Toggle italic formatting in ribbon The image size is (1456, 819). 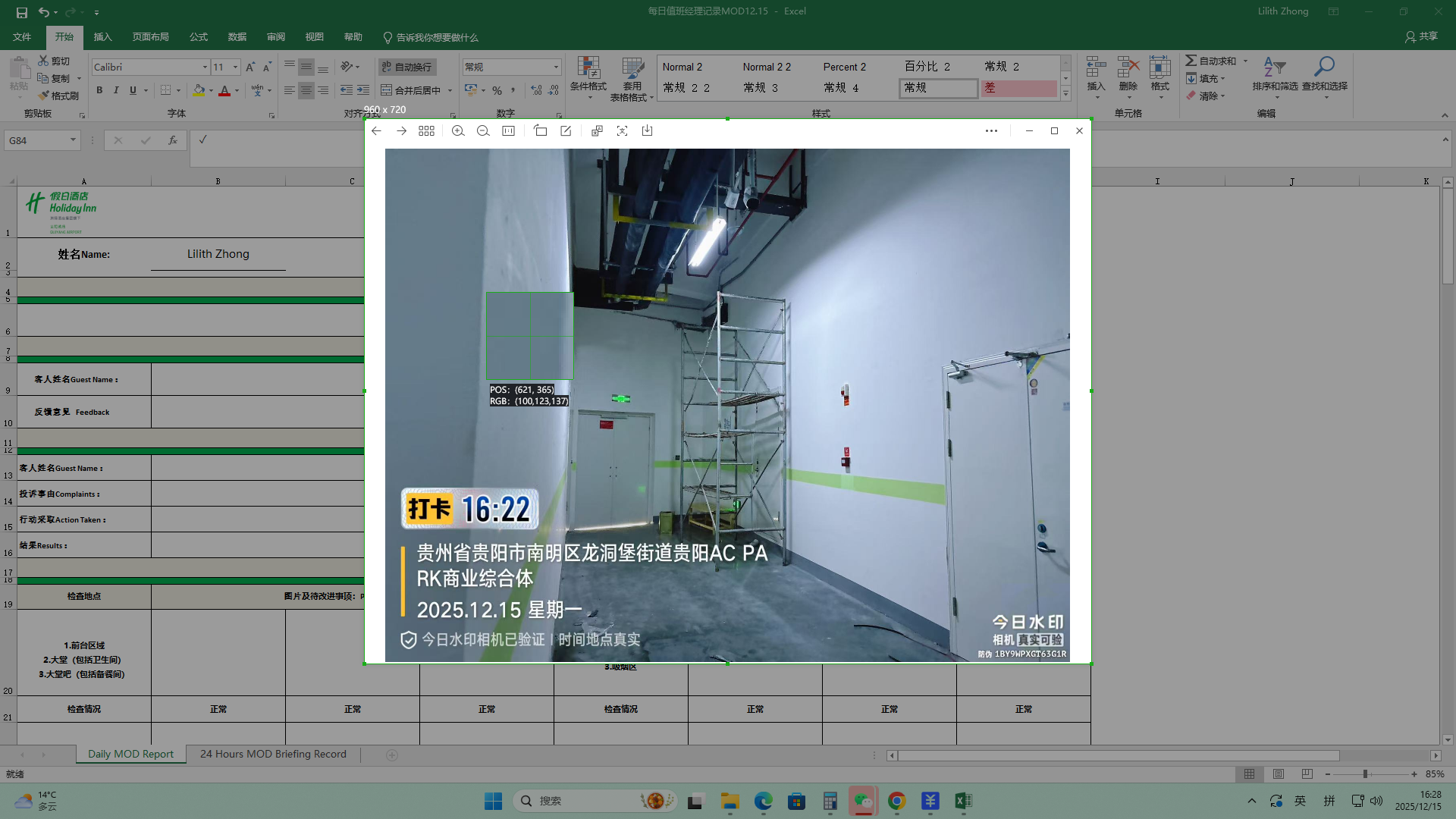[x=116, y=90]
